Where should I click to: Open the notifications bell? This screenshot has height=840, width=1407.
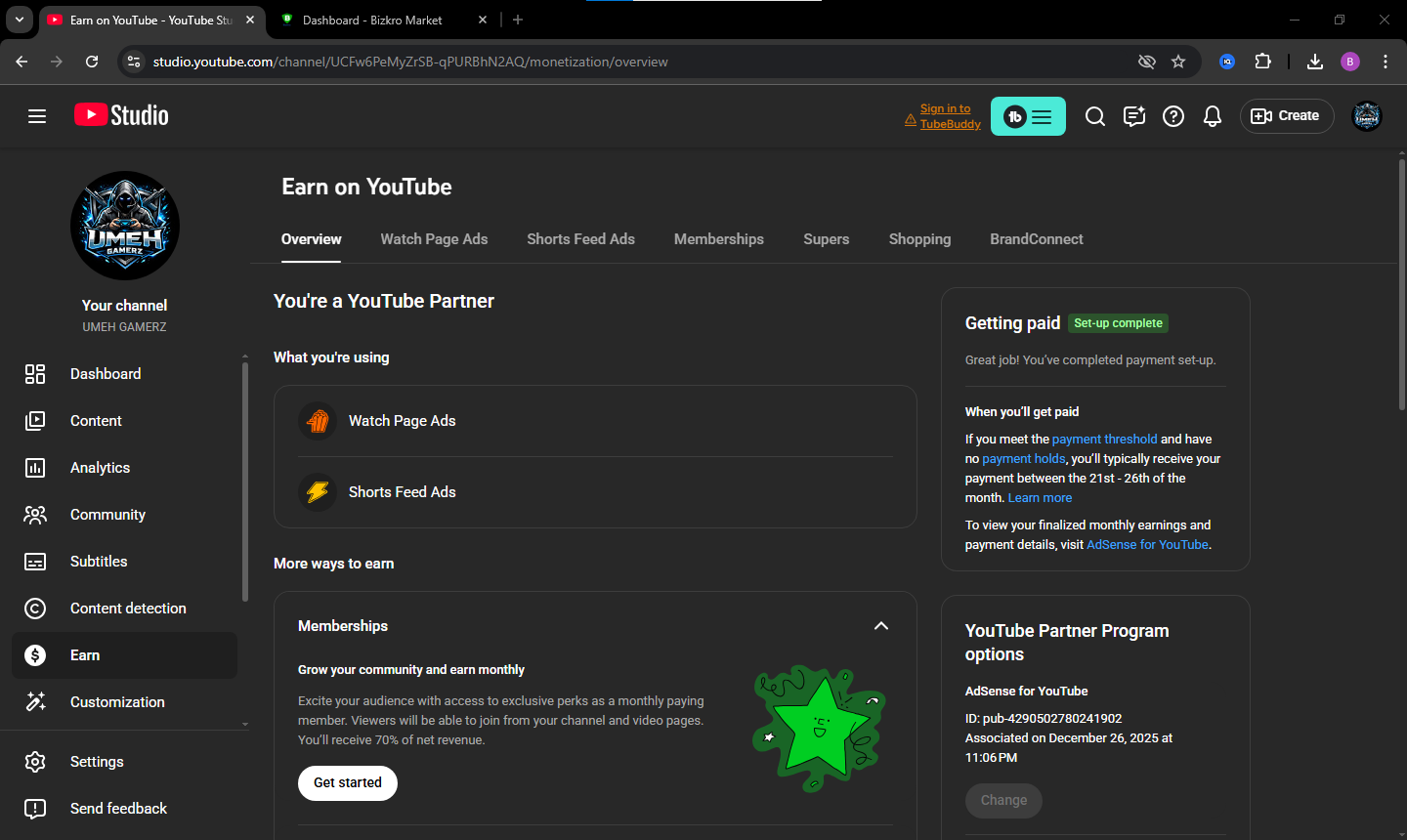[1213, 116]
